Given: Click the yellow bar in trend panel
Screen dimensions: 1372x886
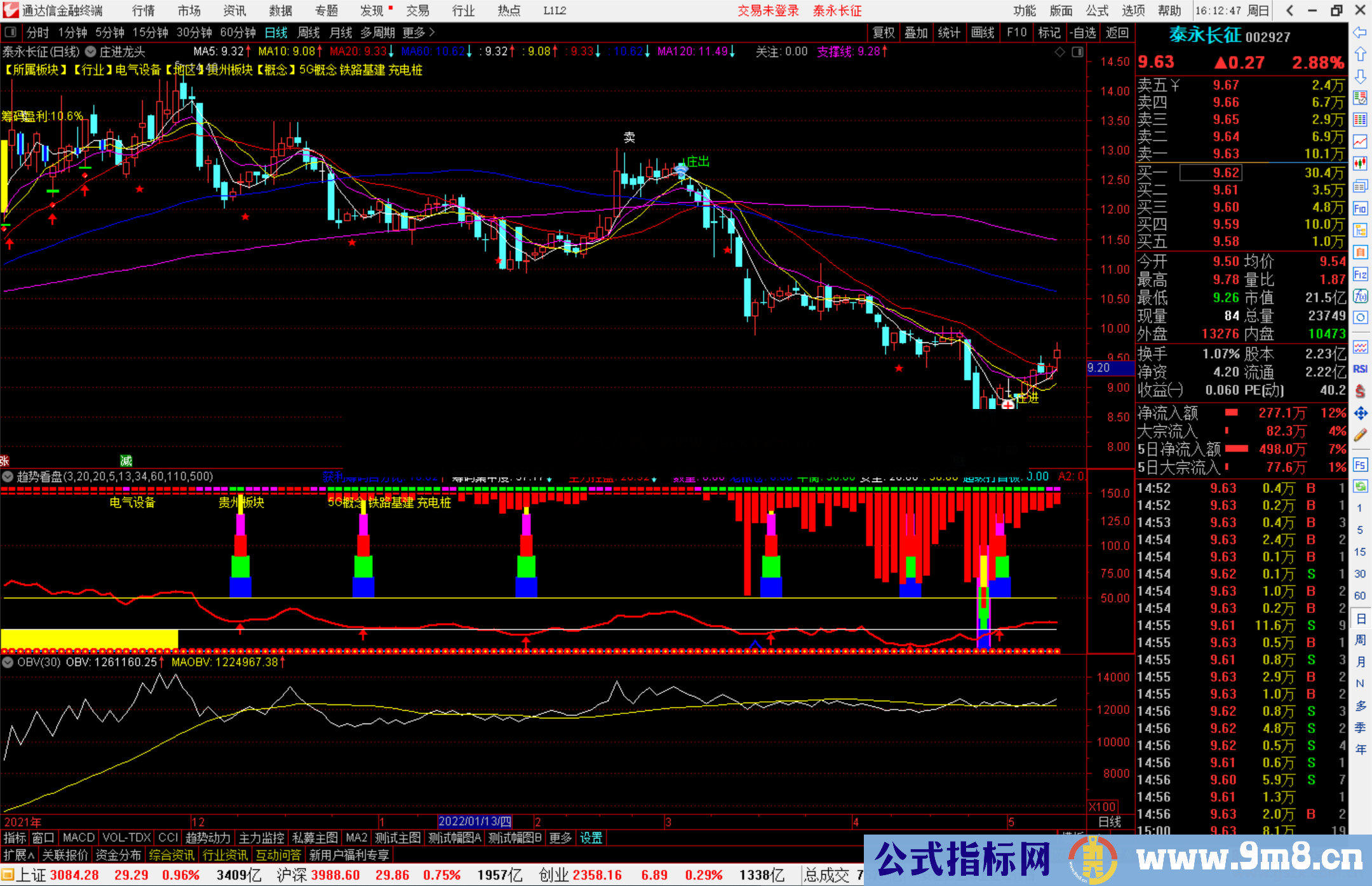Looking at the screenshot, I should point(89,638).
